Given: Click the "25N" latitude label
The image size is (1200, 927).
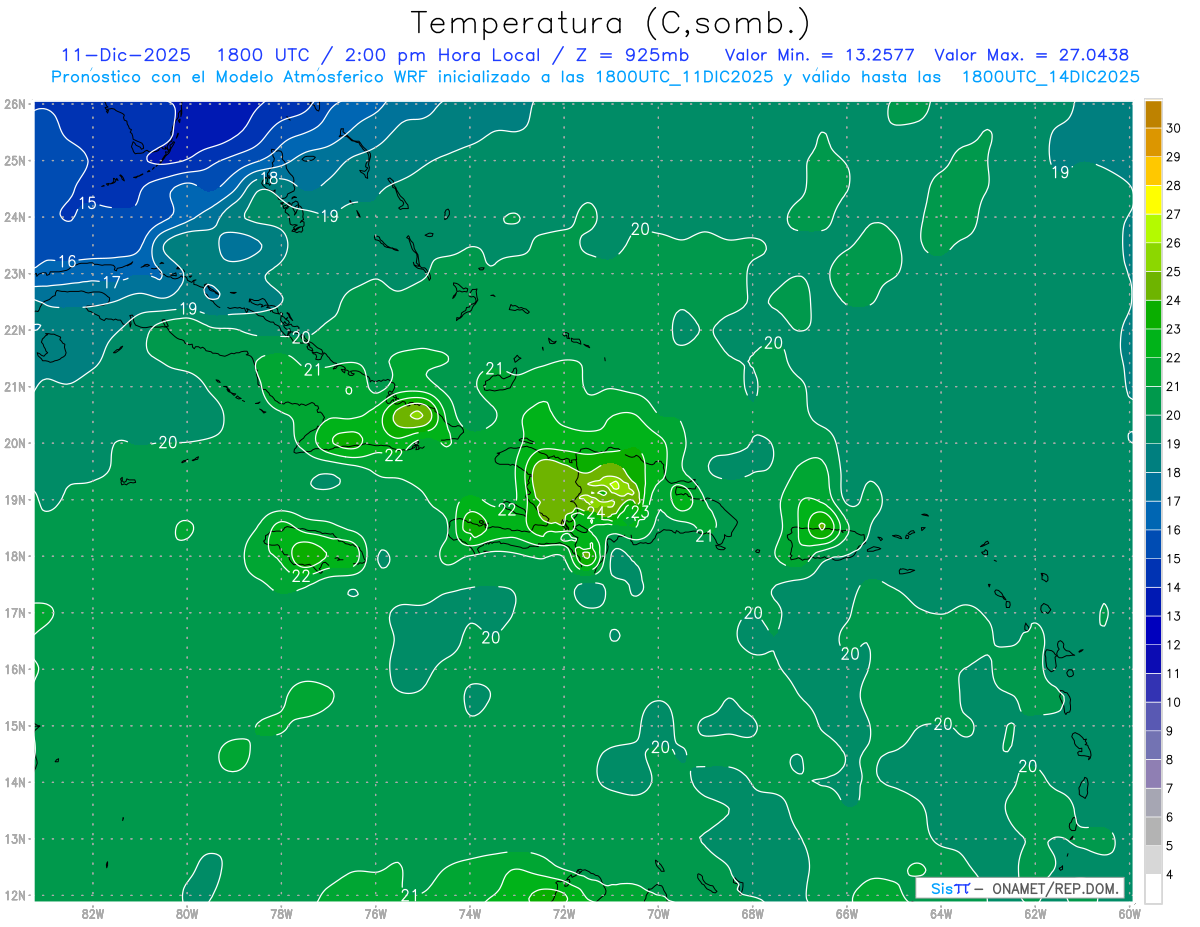Looking at the screenshot, I should point(14,160).
